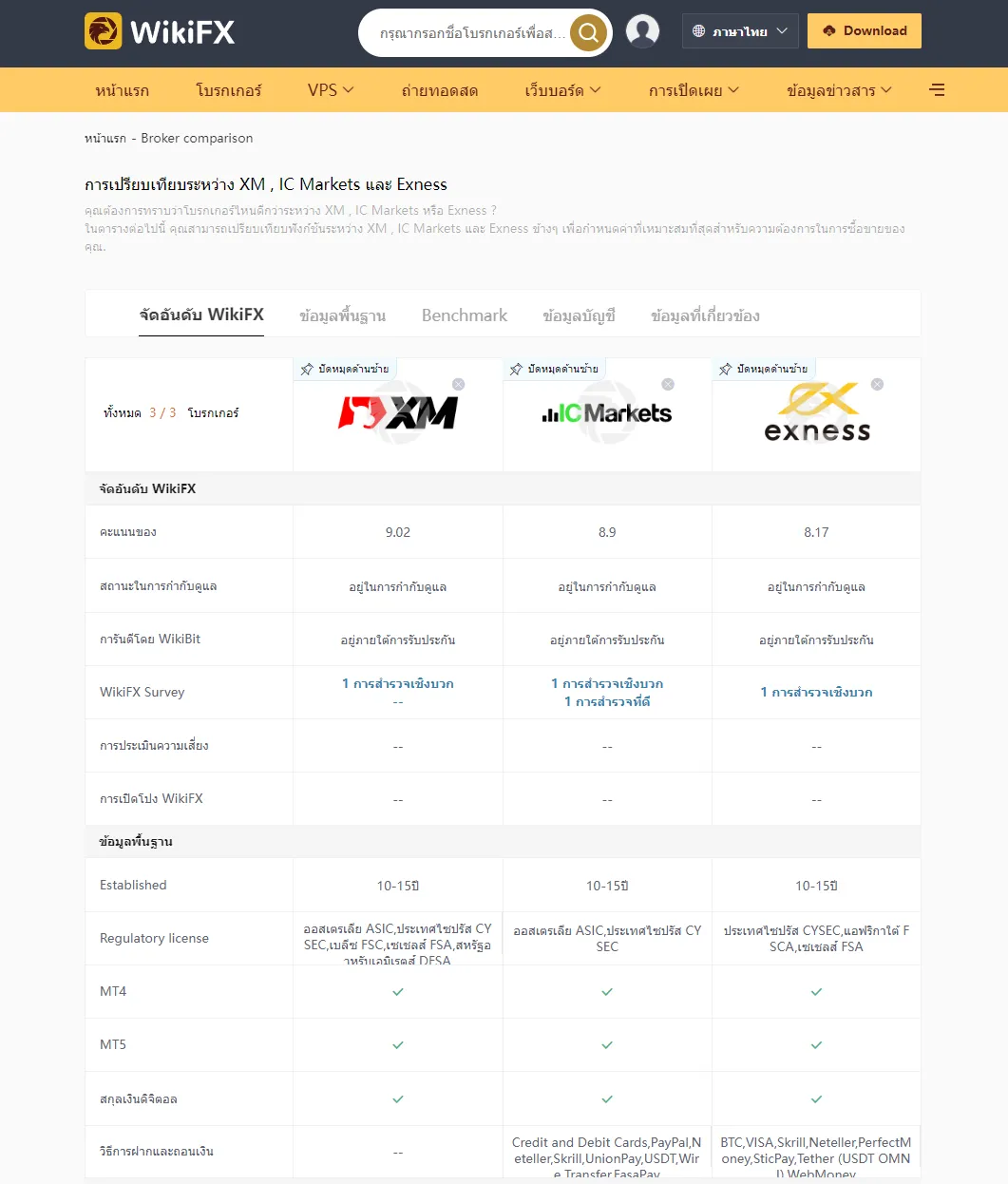Click Exness score 8.17
The image size is (1008, 1184).
(x=816, y=532)
